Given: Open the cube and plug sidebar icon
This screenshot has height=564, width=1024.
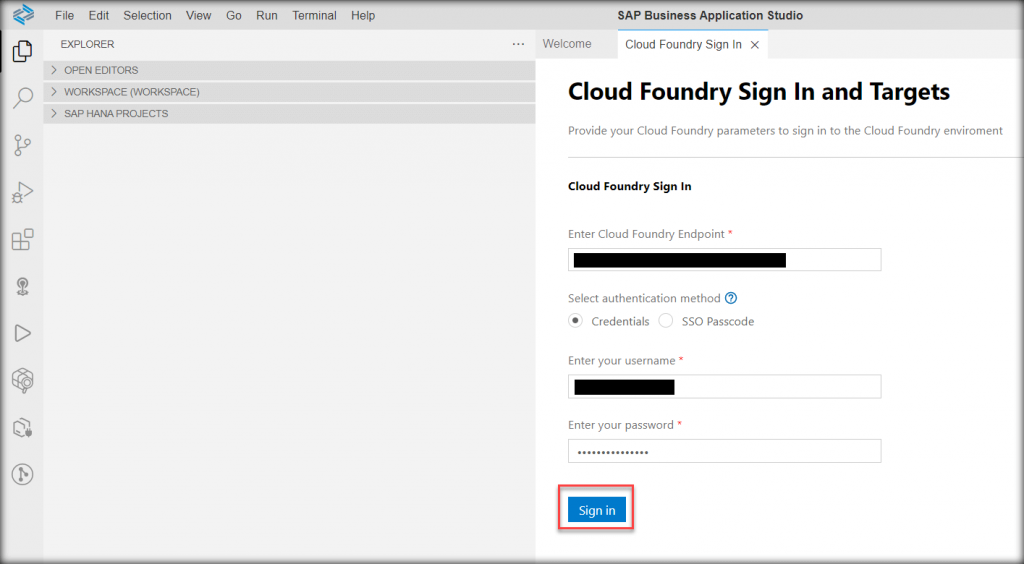Looking at the screenshot, I should coord(22,428).
